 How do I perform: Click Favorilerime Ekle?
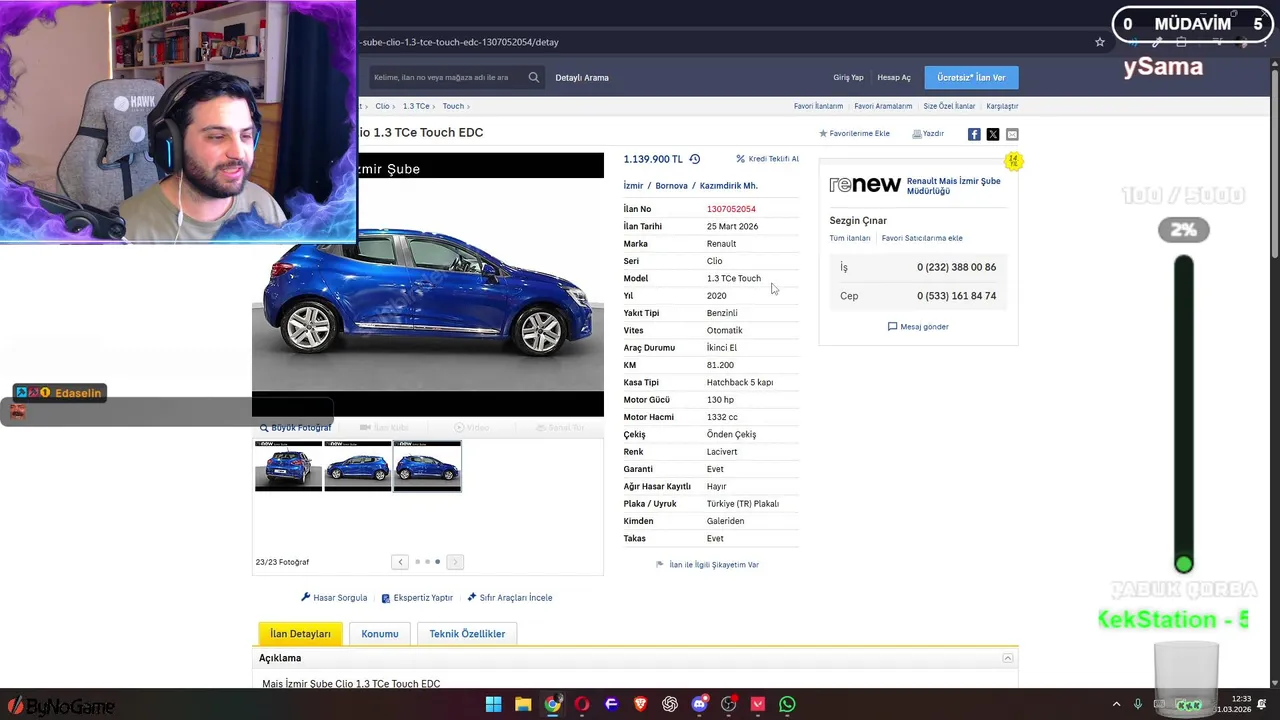point(854,133)
